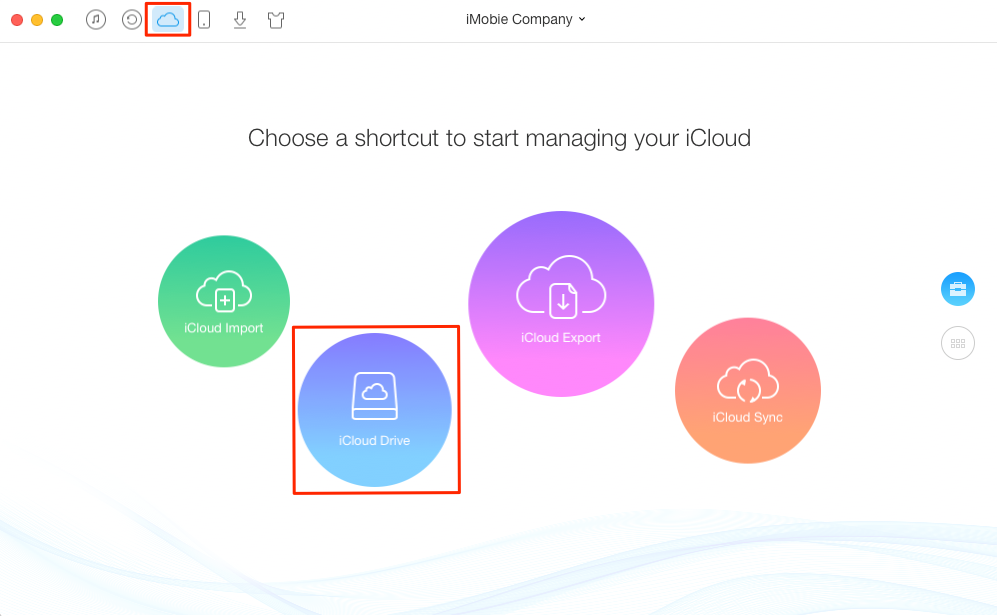The image size is (997, 616).
Task: Open the iTunes backup restore icon
Action: (x=132, y=20)
